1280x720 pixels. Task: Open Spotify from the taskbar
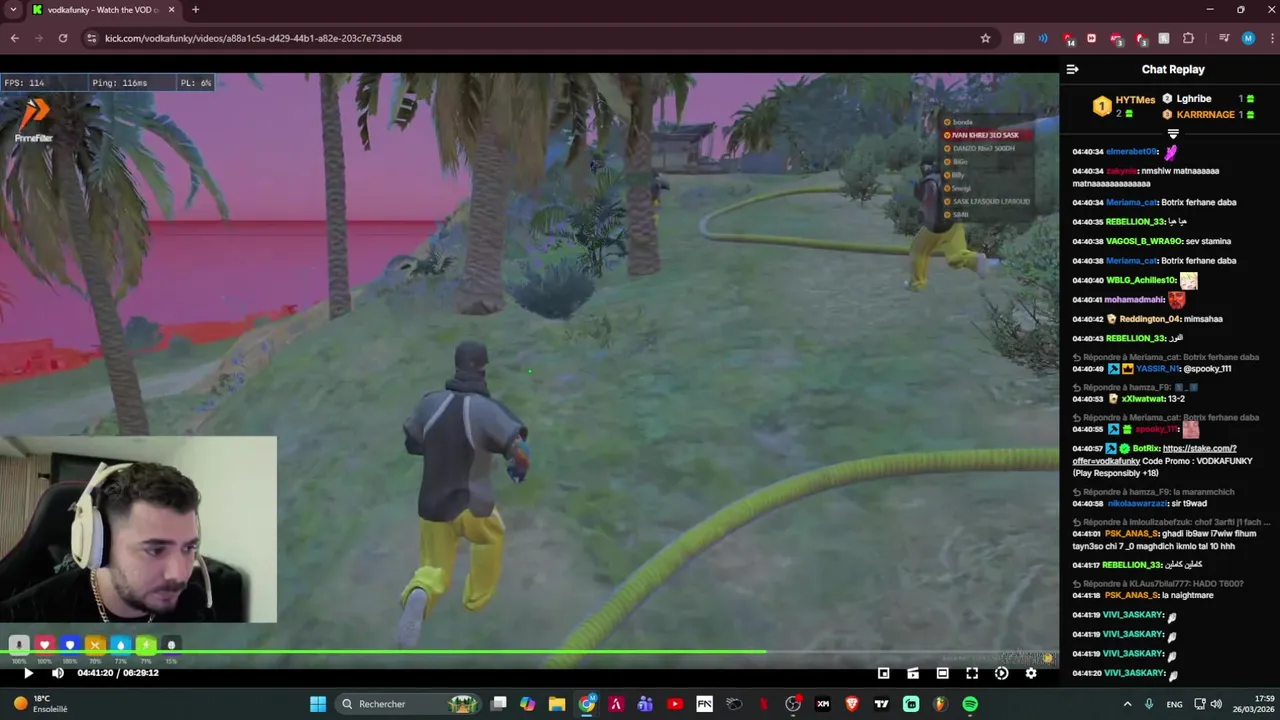click(970, 704)
